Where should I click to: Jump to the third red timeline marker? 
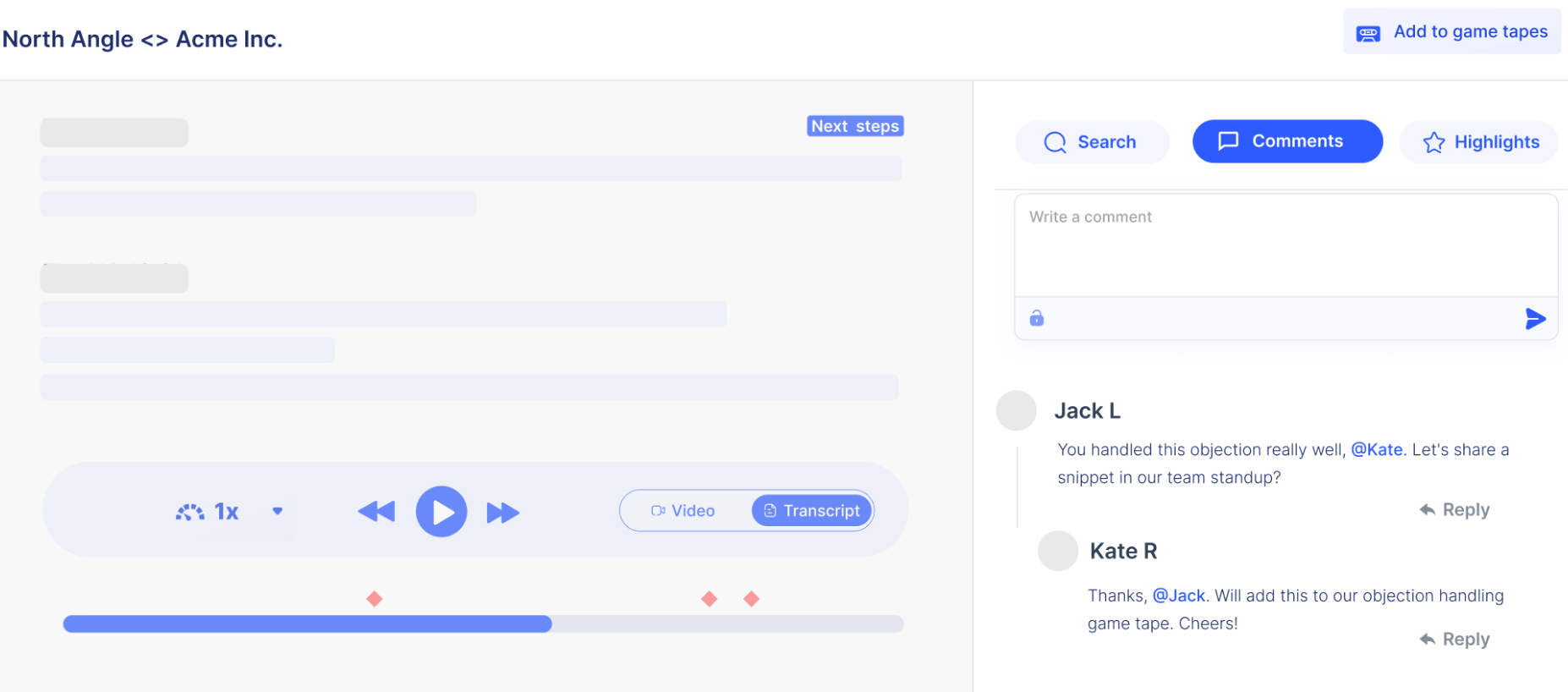pos(751,599)
